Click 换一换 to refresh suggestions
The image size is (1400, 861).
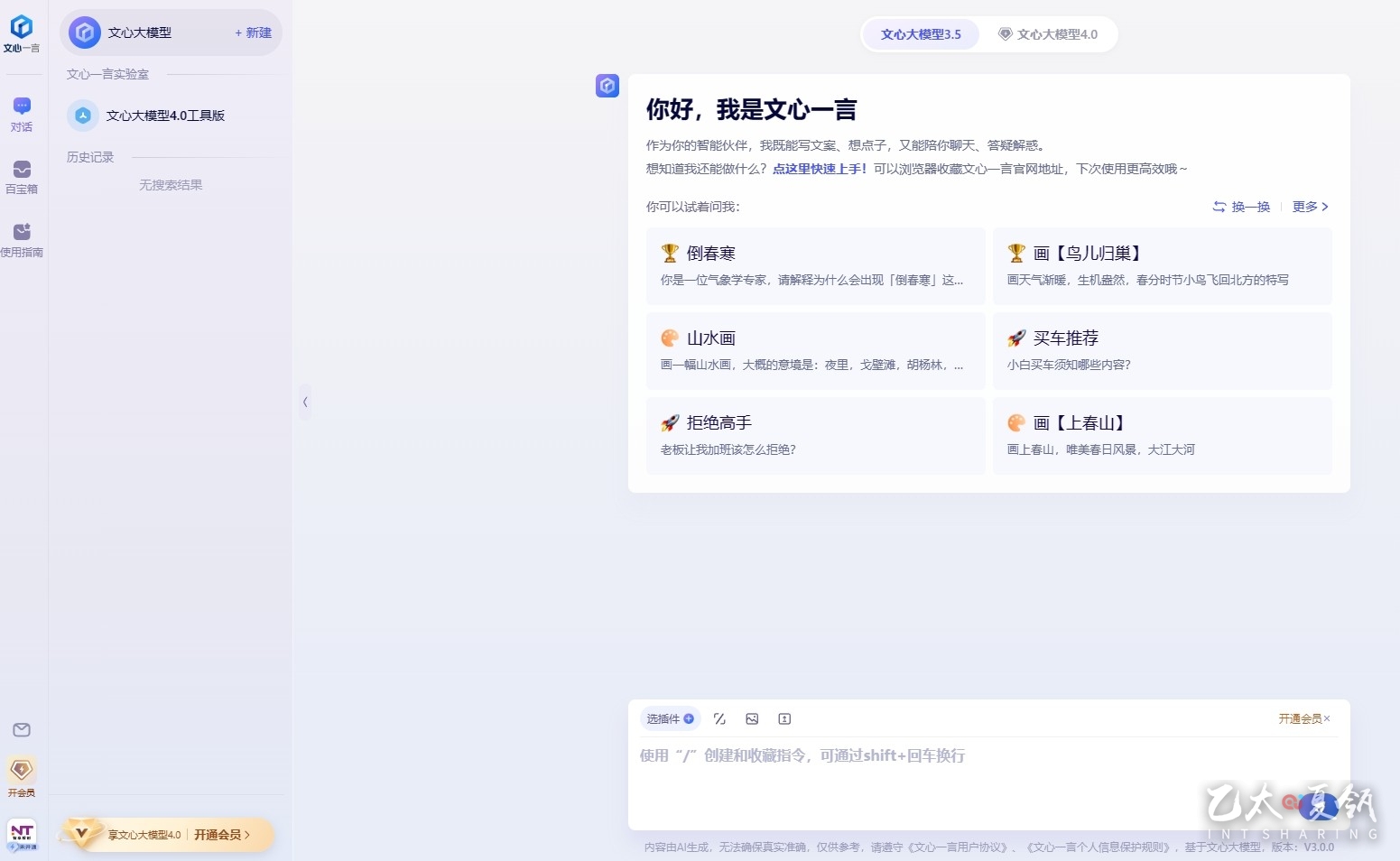click(x=1241, y=207)
